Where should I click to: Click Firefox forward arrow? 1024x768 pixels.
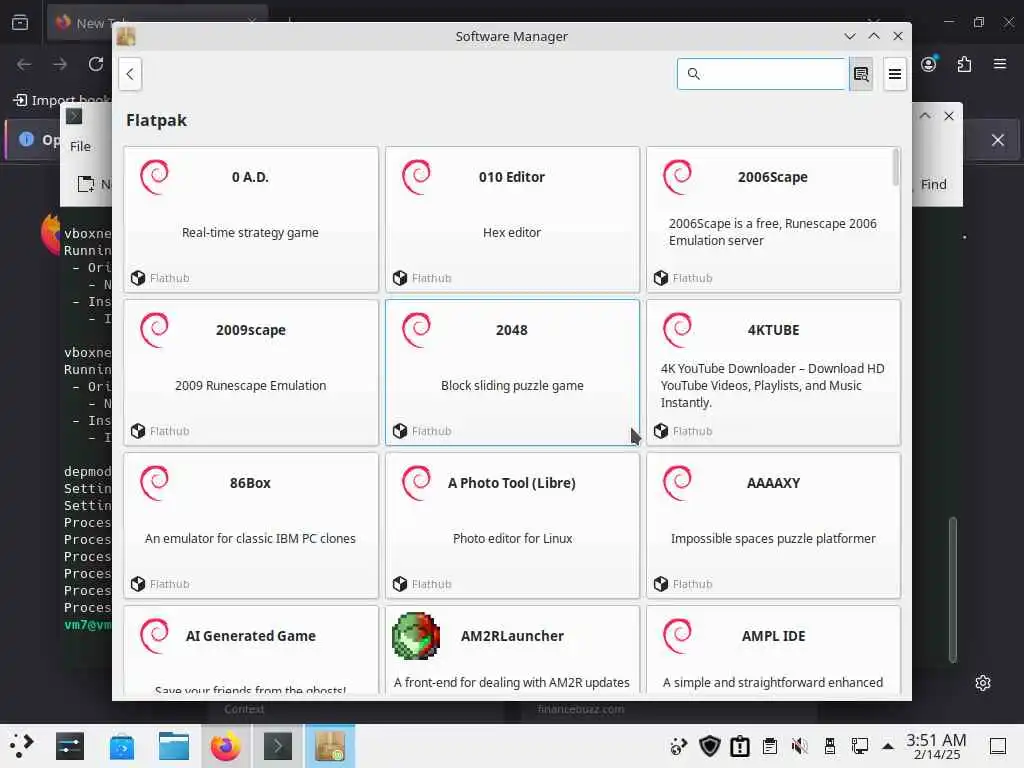point(60,64)
